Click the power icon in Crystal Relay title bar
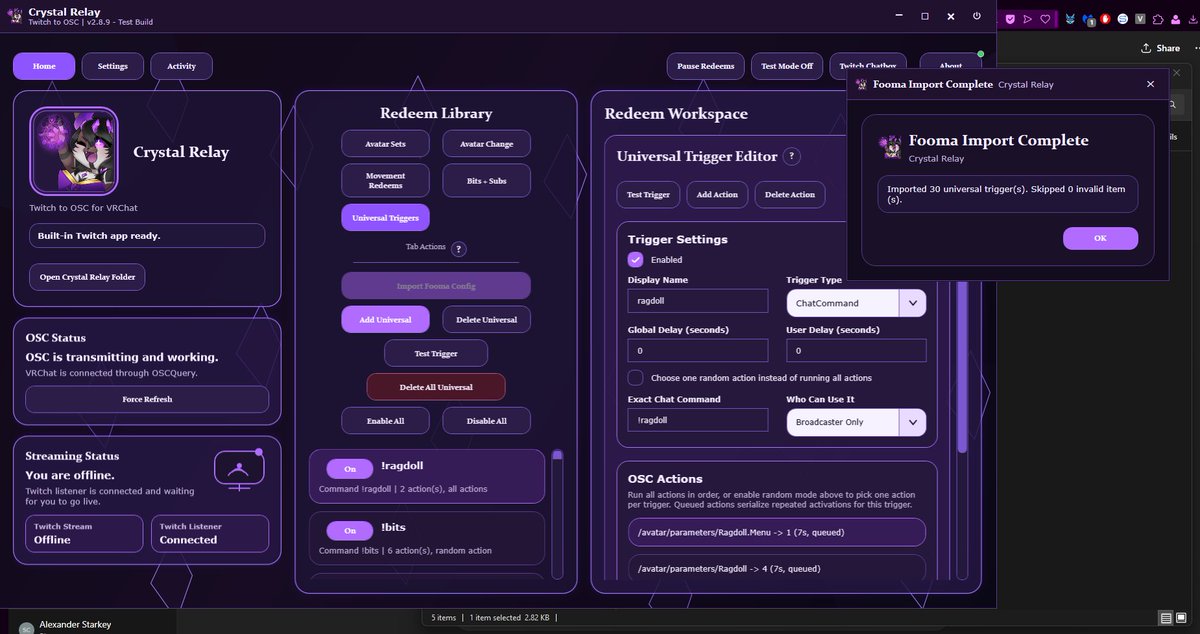 [976, 16]
